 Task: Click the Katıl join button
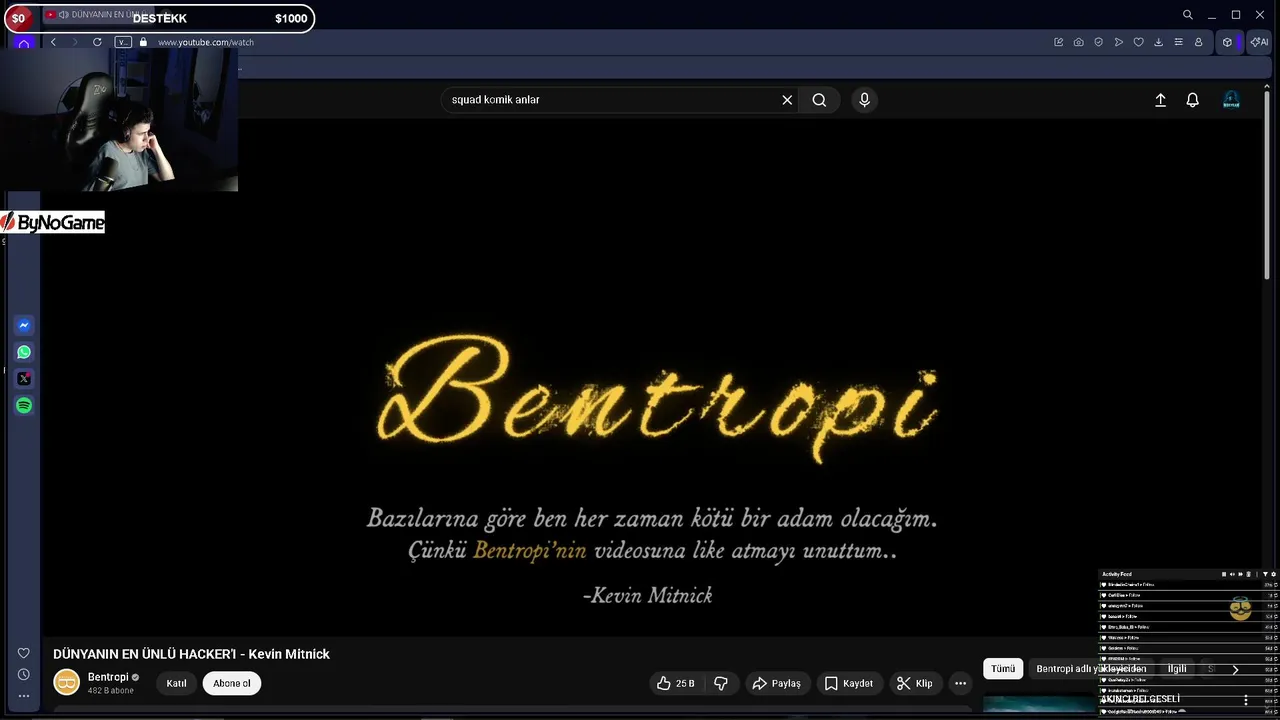click(x=176, y=683)
